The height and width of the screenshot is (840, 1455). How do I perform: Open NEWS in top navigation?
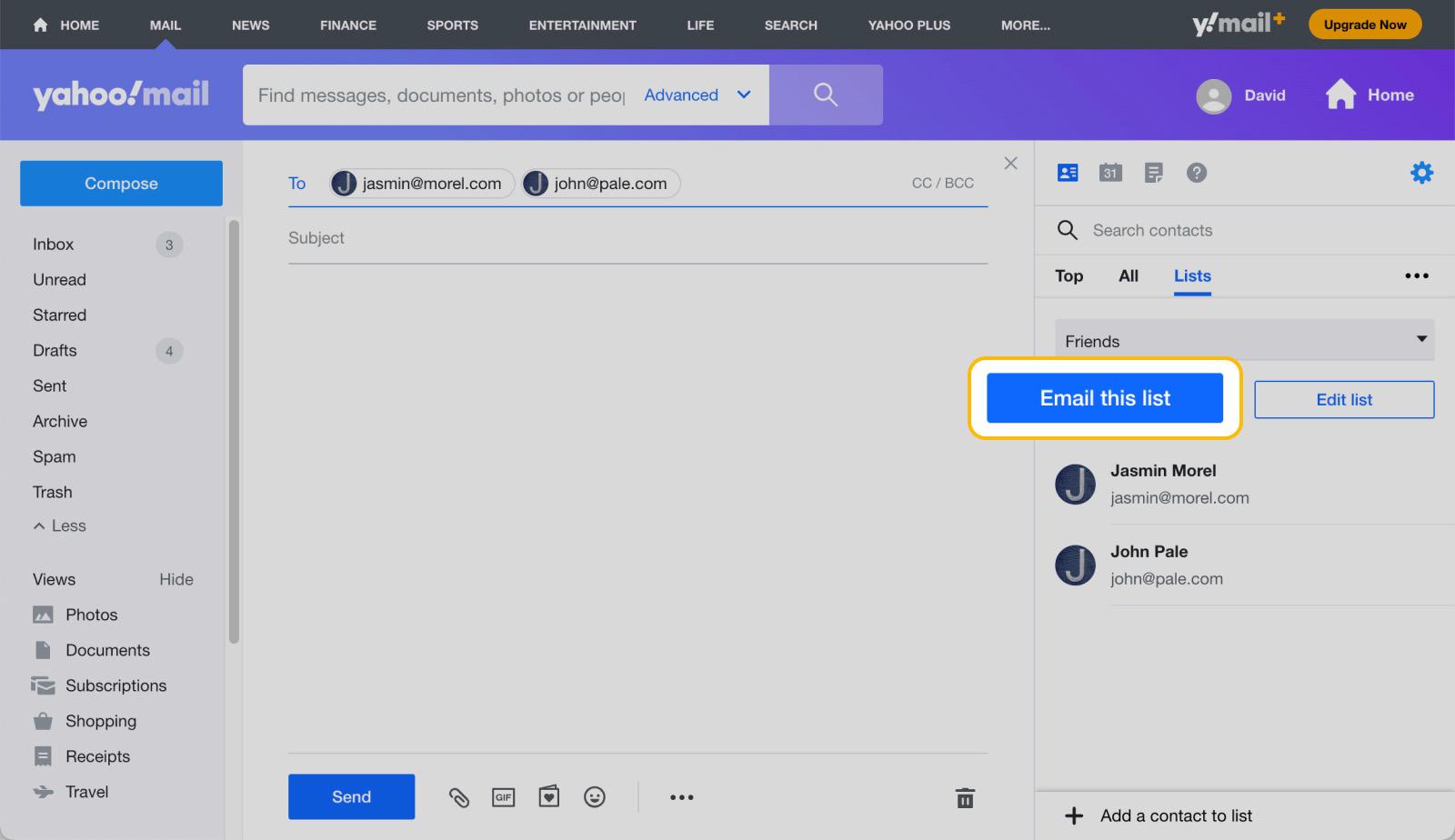coord(250,25)
